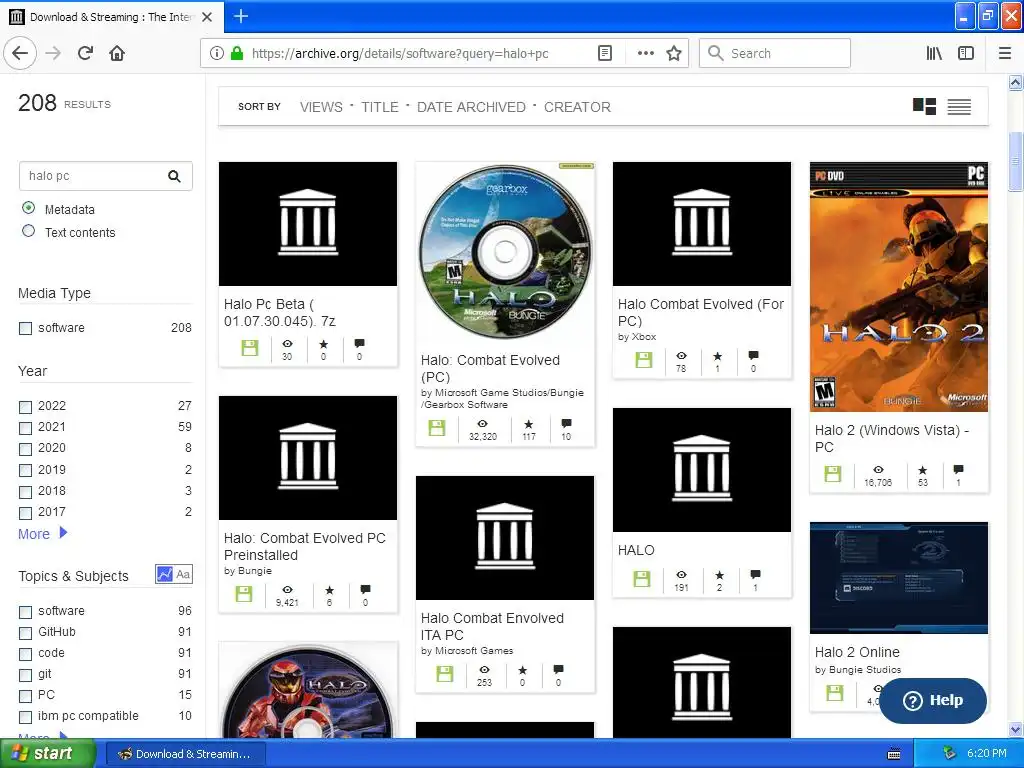Check the GitHub topic checkbox
The image size is (1024, 768).
click(25, 633)
